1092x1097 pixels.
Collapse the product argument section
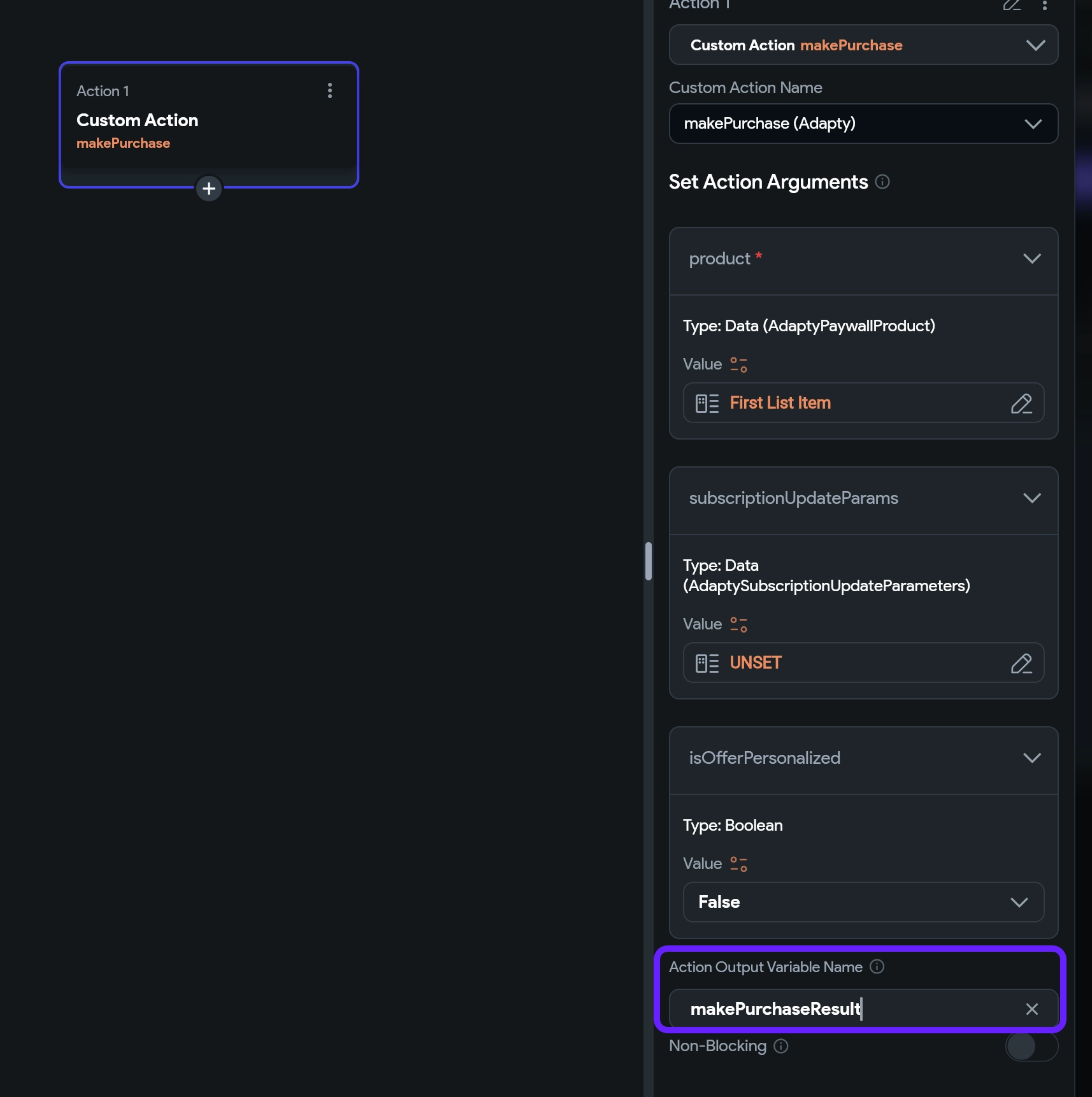pyautogui.click(x=1031, y=259)
